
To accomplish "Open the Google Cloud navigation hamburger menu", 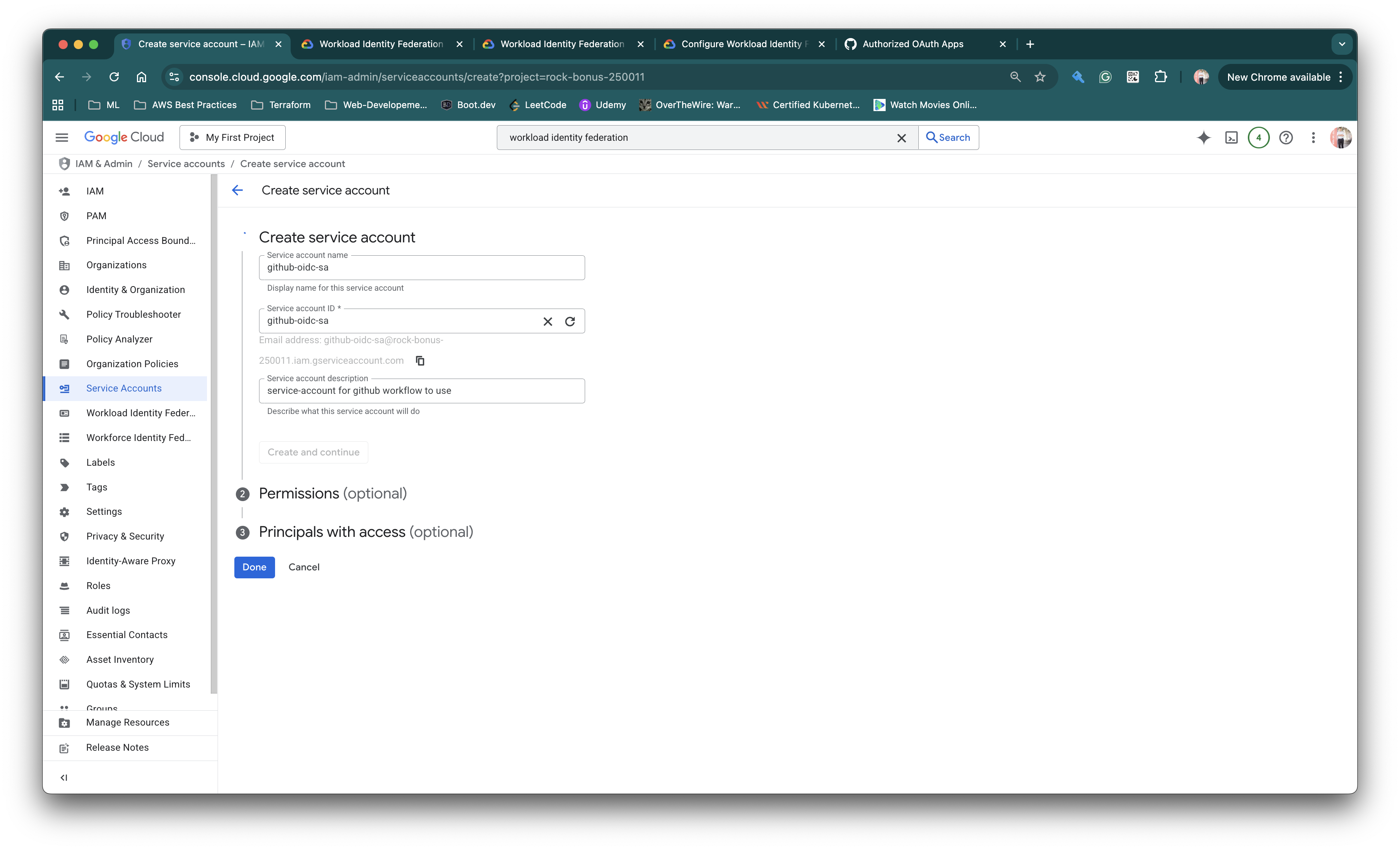I will (62, 137).
